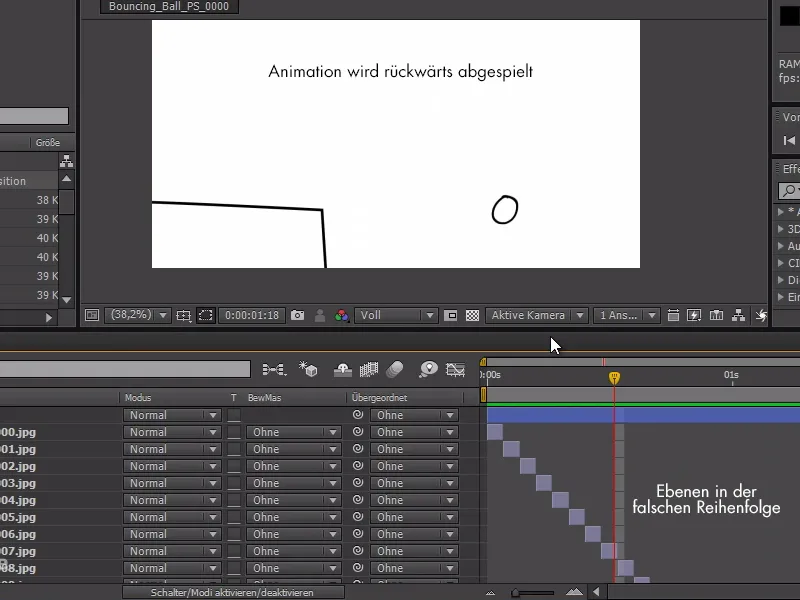The image size is (800, 600).
Task: Click the Modus column header
Action: pos(138,397)
